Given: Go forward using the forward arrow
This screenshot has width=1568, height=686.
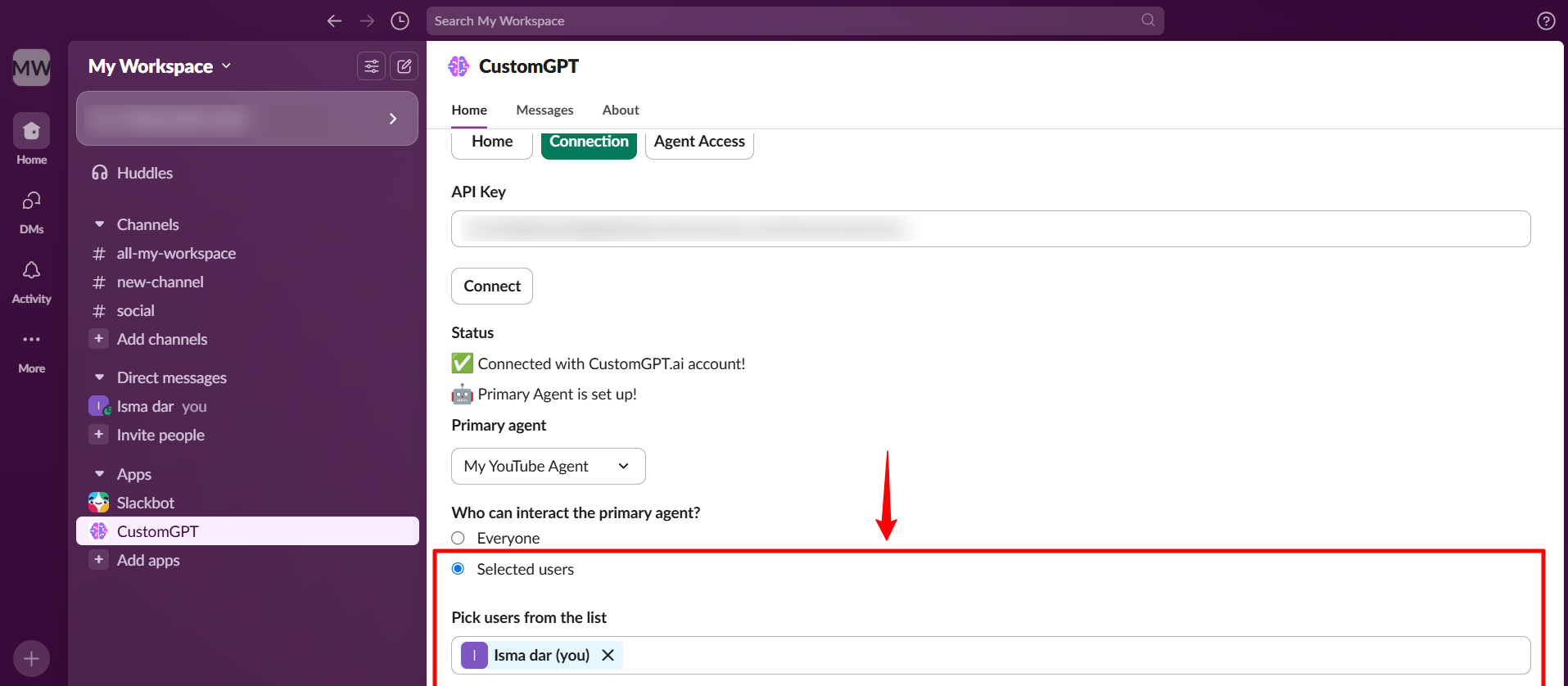Looking at the screenshot, I should tap(367, 21).
